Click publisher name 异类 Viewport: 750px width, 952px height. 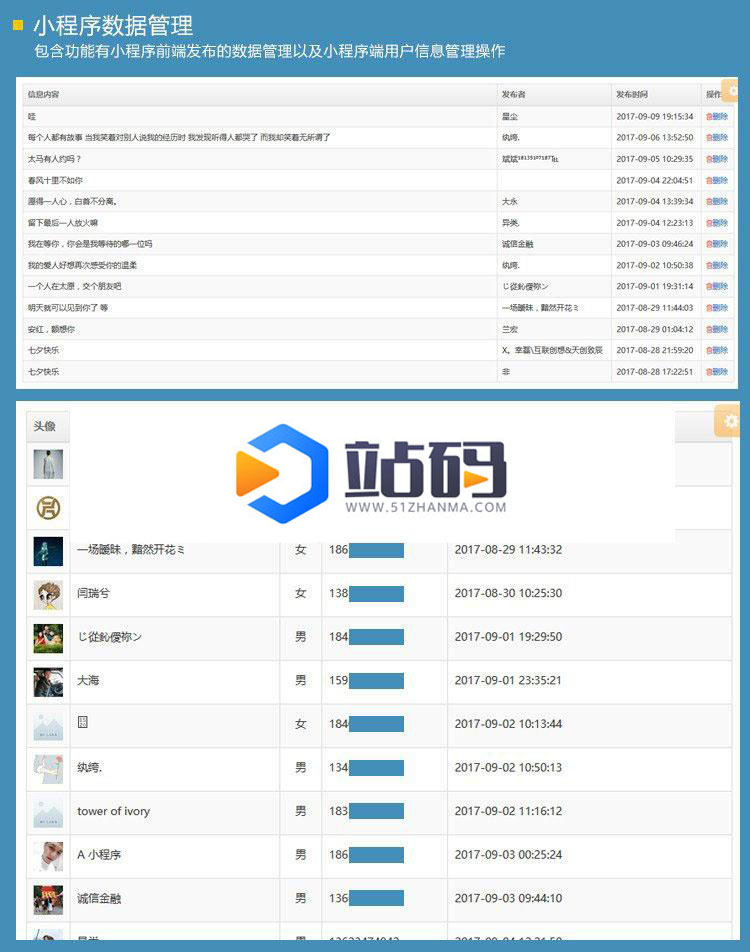[x=510, y=223]
